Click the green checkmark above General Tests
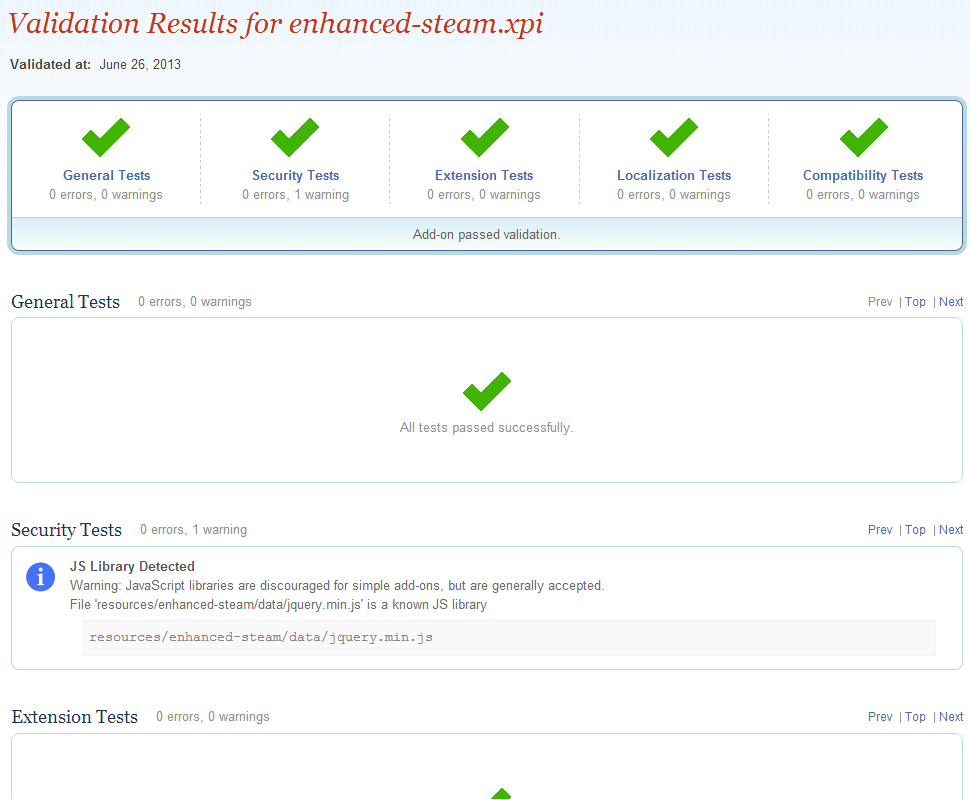Image resolution: width=970 pixels, height=800 pixels. coord(106,137)
